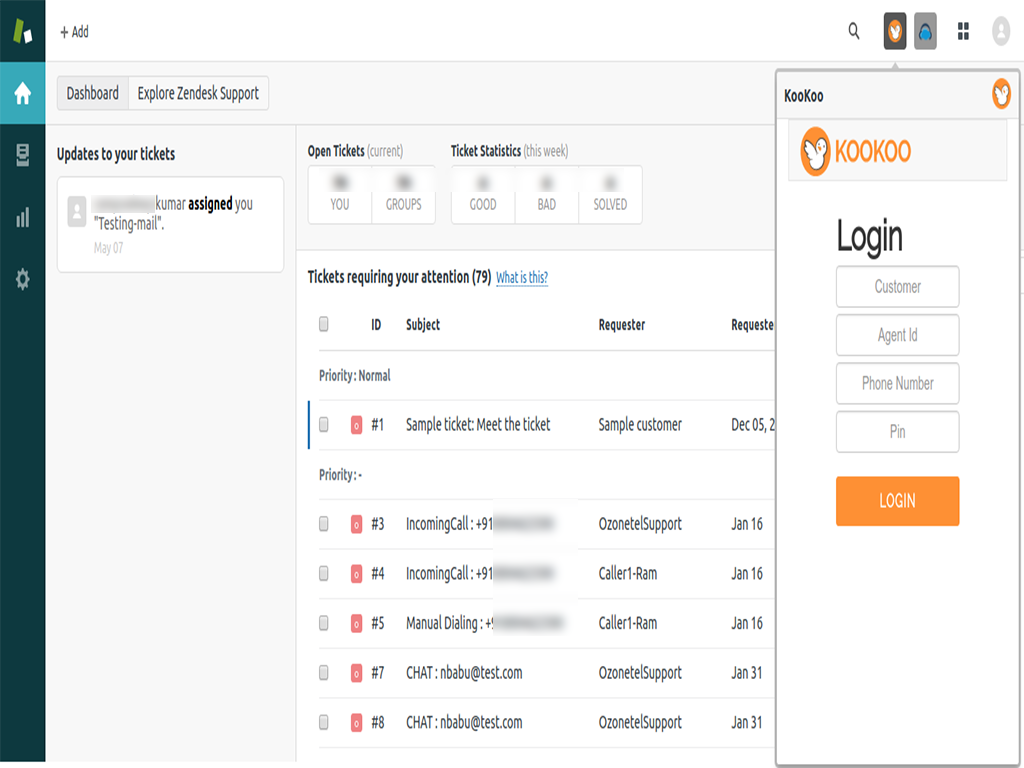The image size is (1024, 768).
Task: Go to the Home dashboard icon
Action: click(22, 93)
